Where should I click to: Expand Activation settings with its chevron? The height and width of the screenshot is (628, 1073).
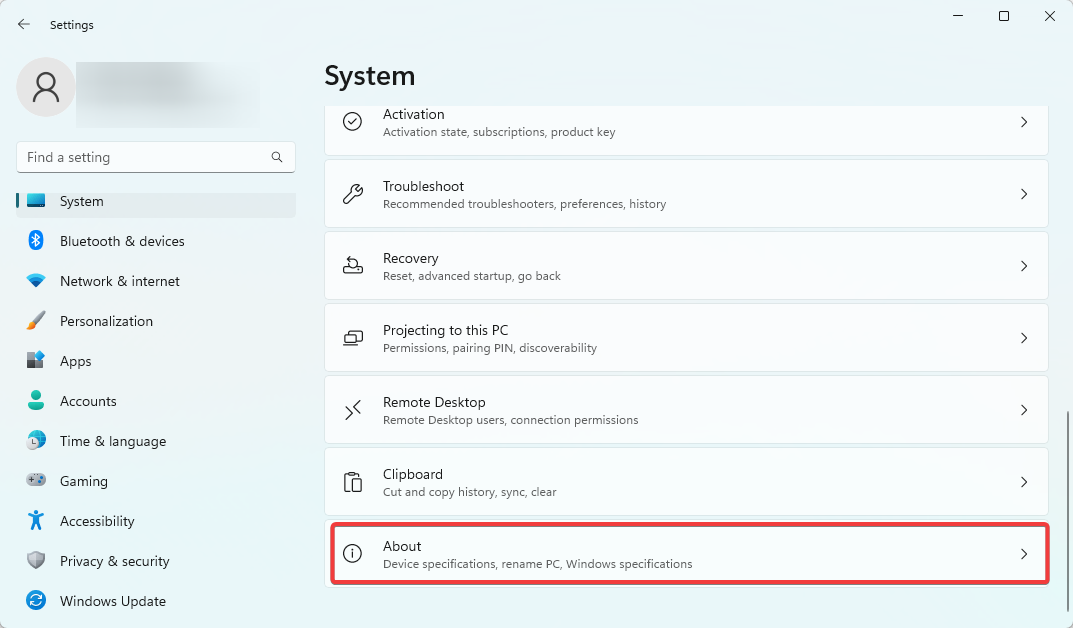point(1024,122)
